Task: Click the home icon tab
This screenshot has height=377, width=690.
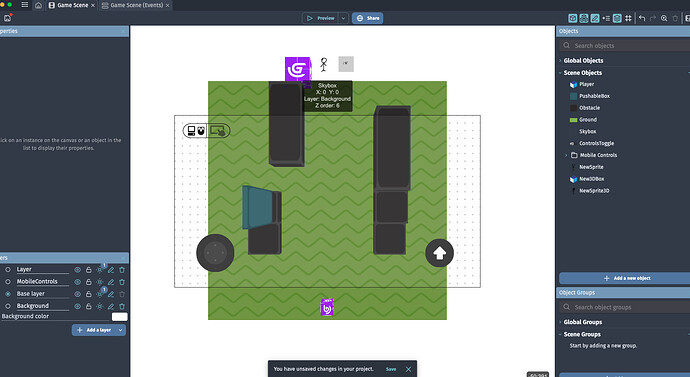Action: 38,5
